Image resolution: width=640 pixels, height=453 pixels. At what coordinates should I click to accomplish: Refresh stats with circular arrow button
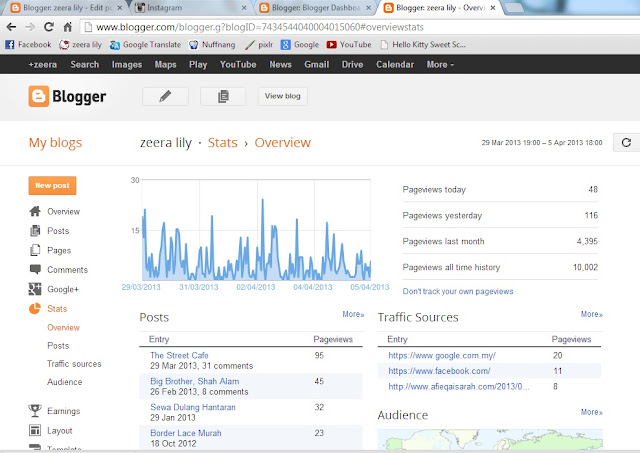point(626,142)
